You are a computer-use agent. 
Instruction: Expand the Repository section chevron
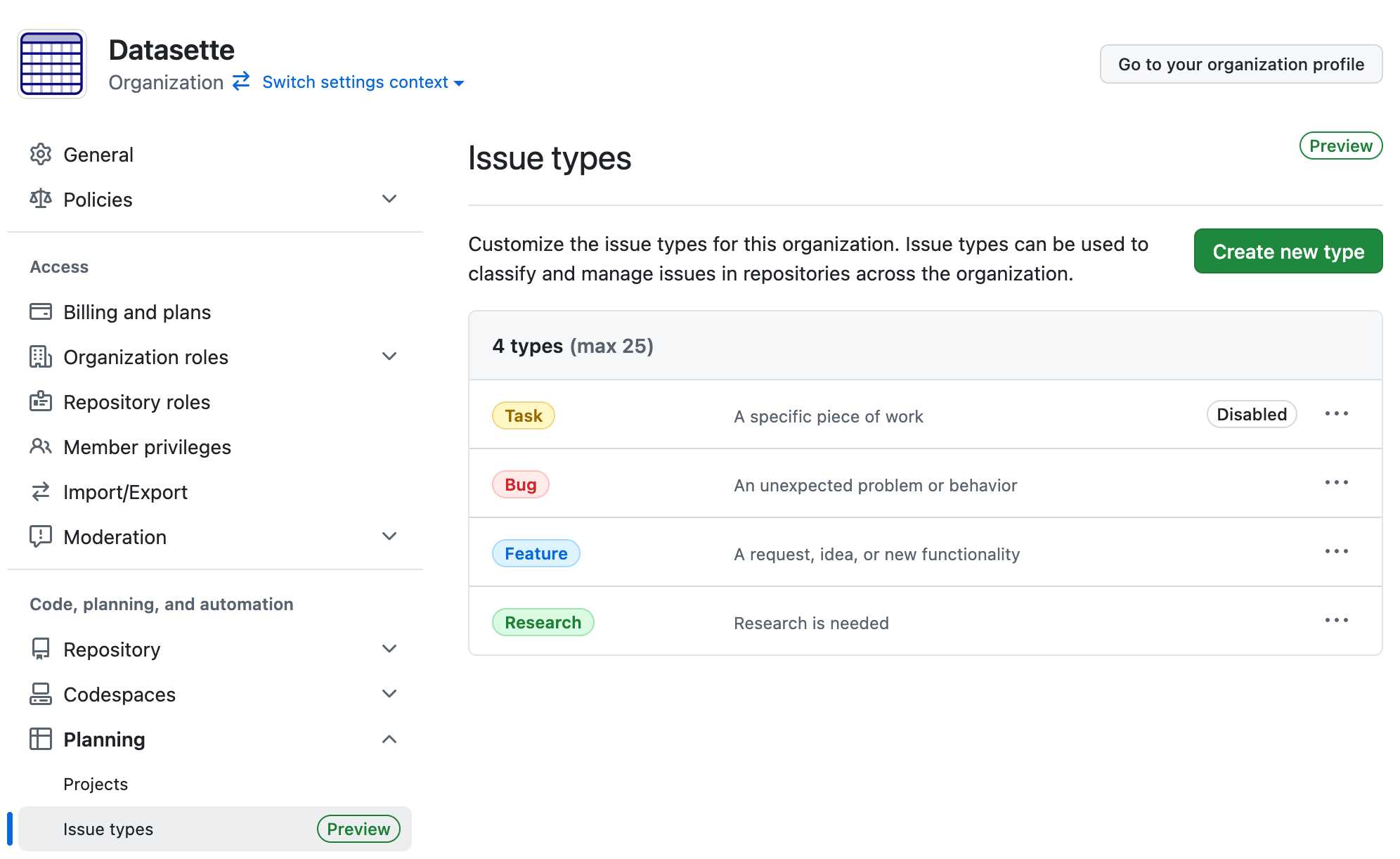click(x=389, y=649)
